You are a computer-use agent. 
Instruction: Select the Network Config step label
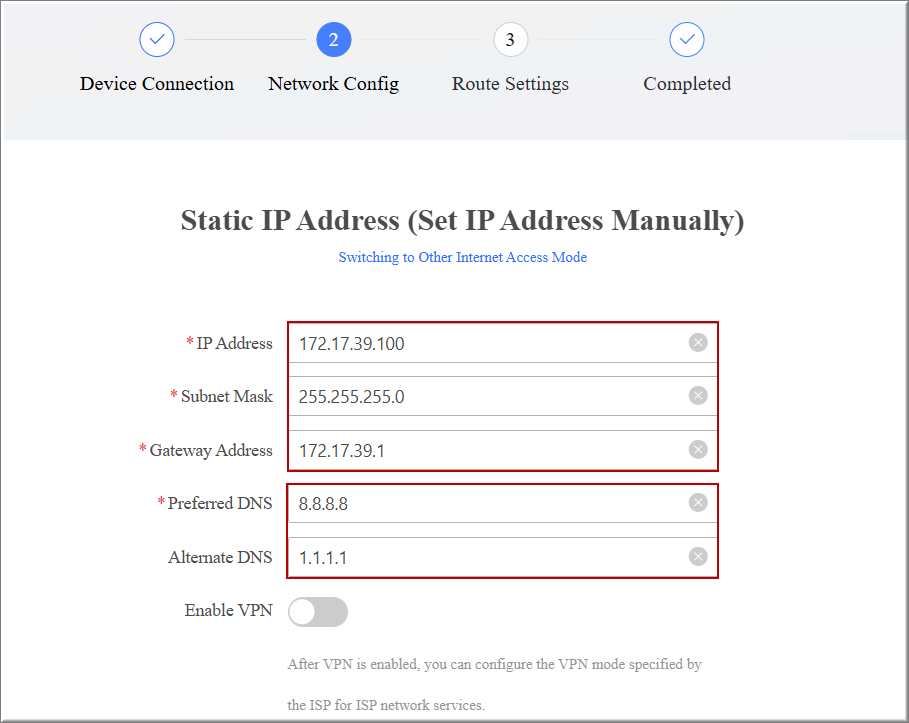333,84
